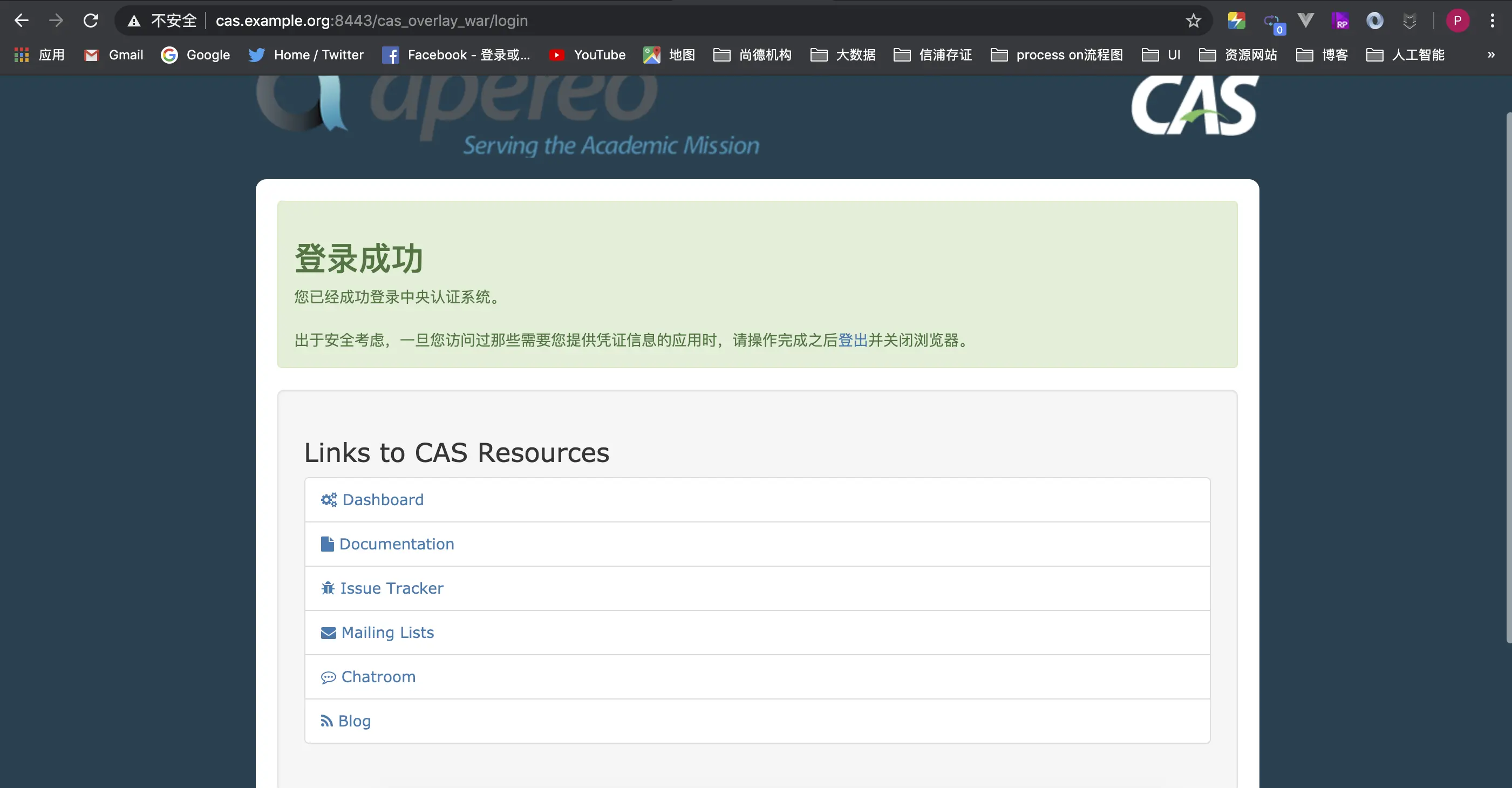Viewport: 1512px width, 788px height.
Task: Open the profile avatar P menu
Action: [1457, 21]
